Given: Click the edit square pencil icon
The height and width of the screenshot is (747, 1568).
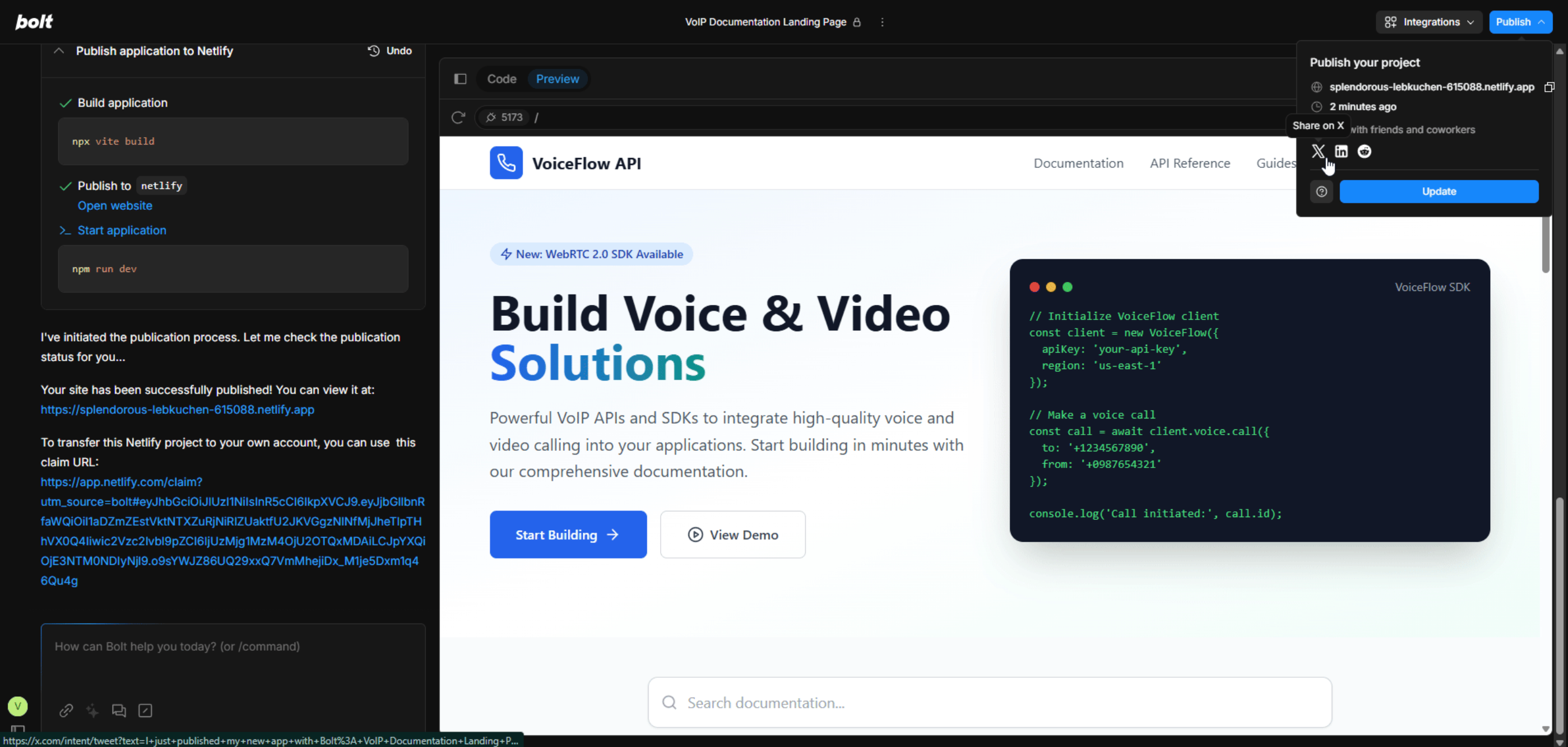Looking at the screenshot, I should [145, 711].
